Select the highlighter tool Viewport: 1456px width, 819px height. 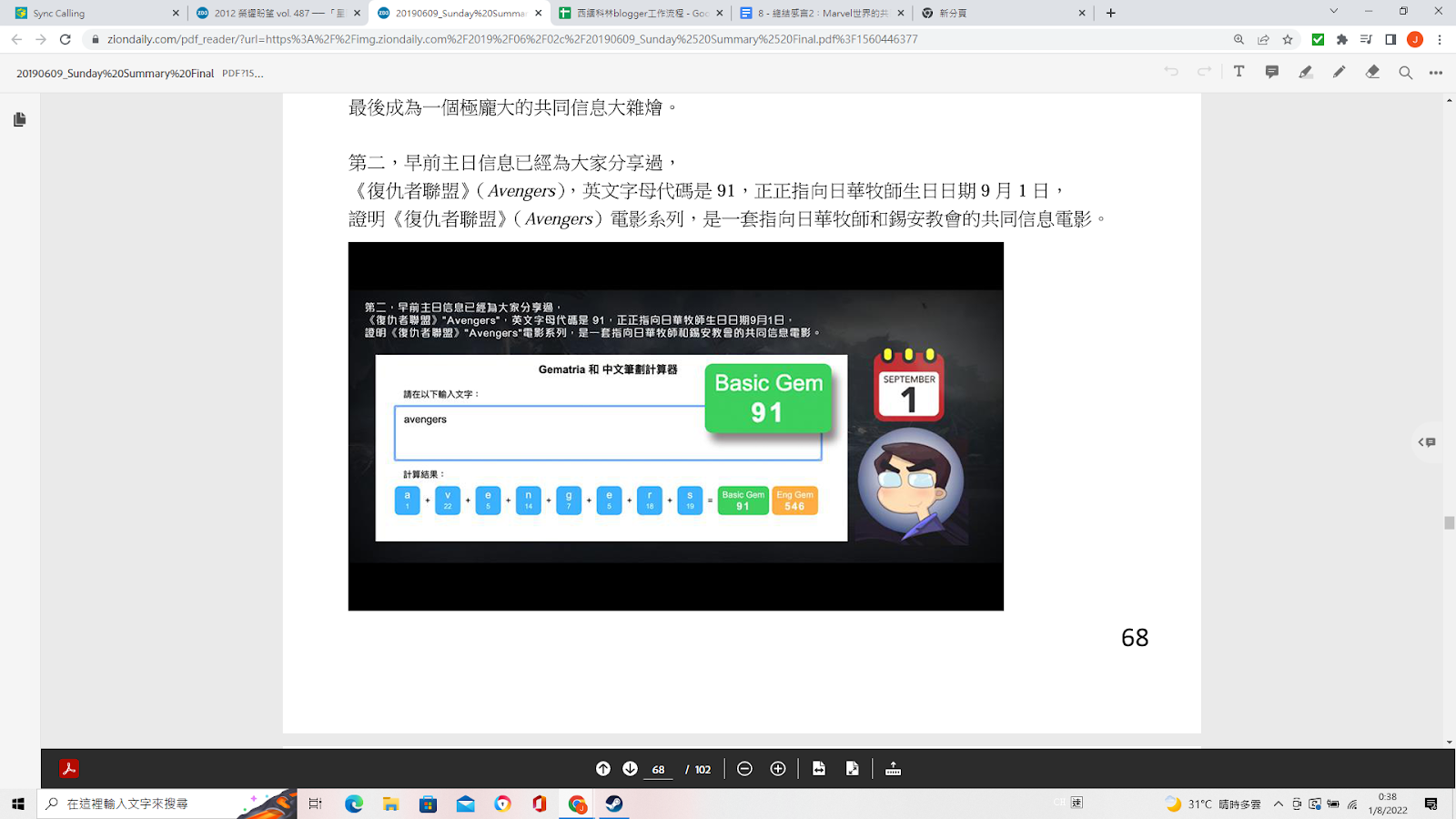click(1306, 72)
